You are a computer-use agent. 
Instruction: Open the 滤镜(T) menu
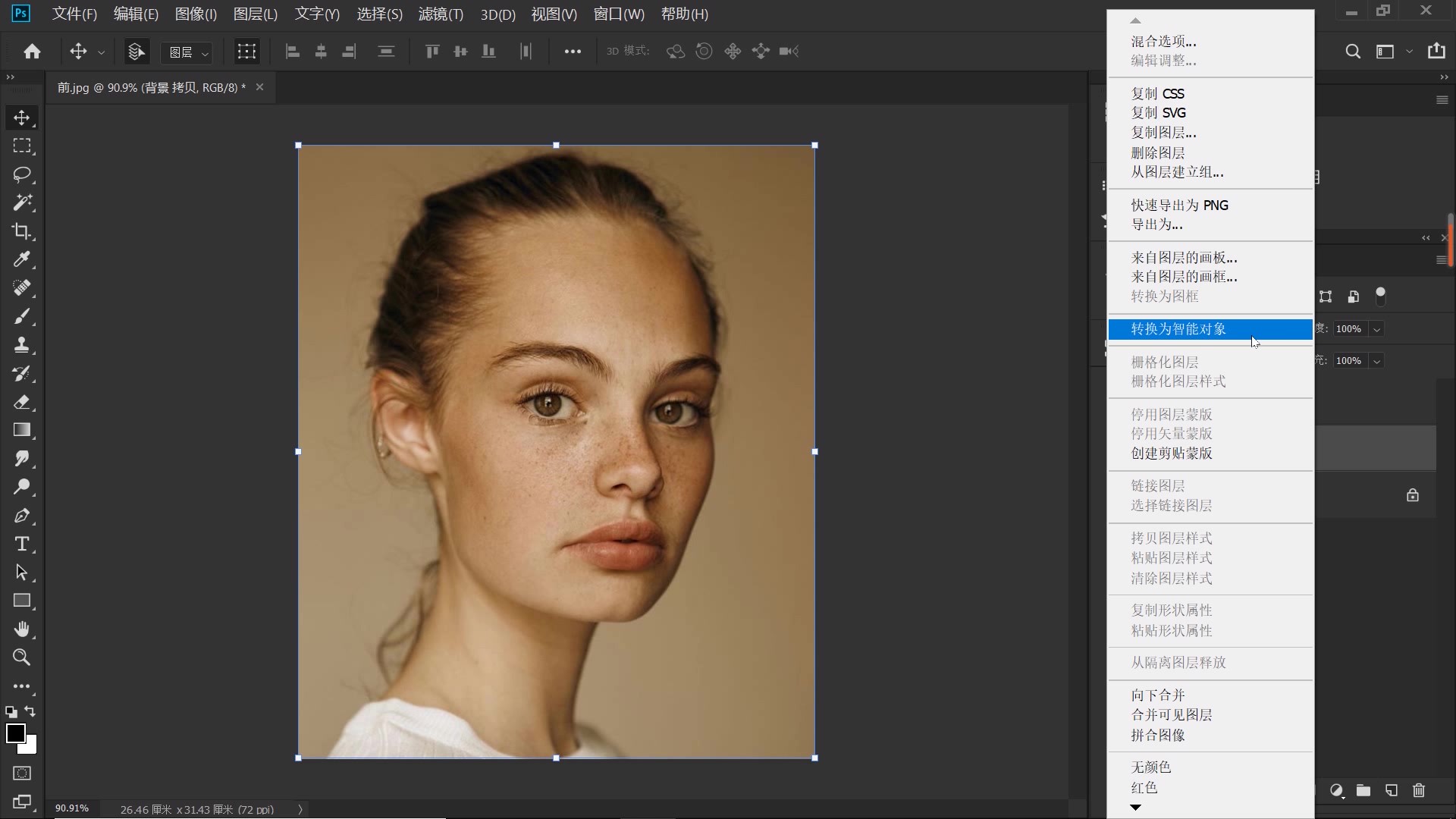pos(440,14)
